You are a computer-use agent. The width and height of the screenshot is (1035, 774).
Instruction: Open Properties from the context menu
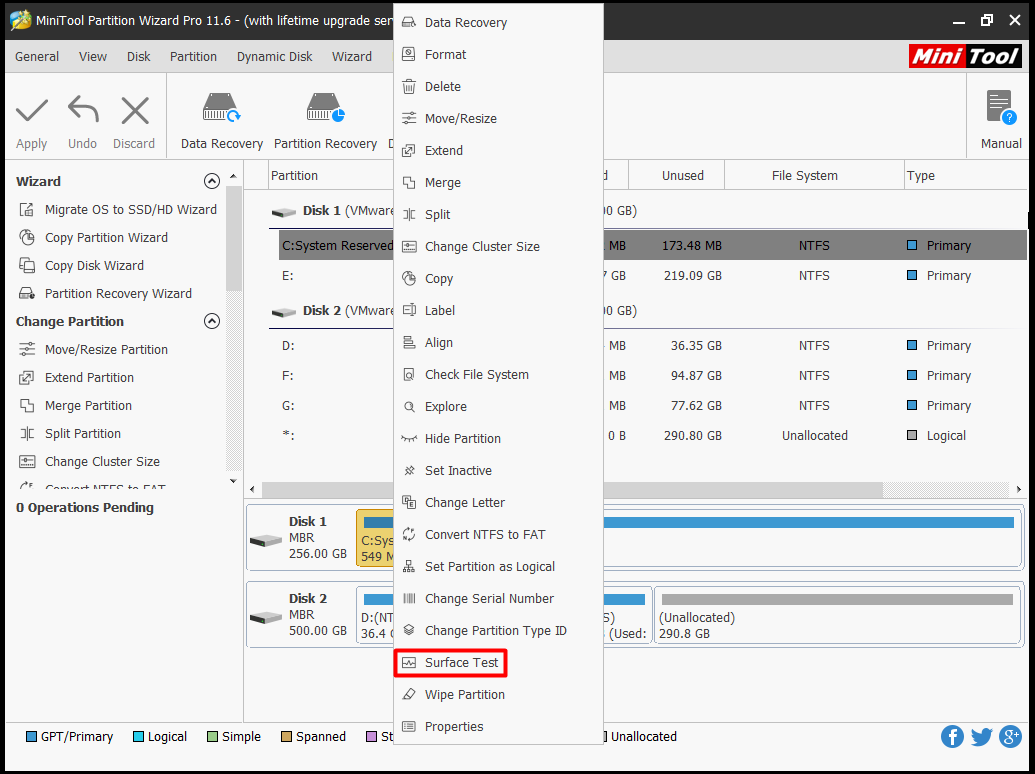tap(498, 726)
